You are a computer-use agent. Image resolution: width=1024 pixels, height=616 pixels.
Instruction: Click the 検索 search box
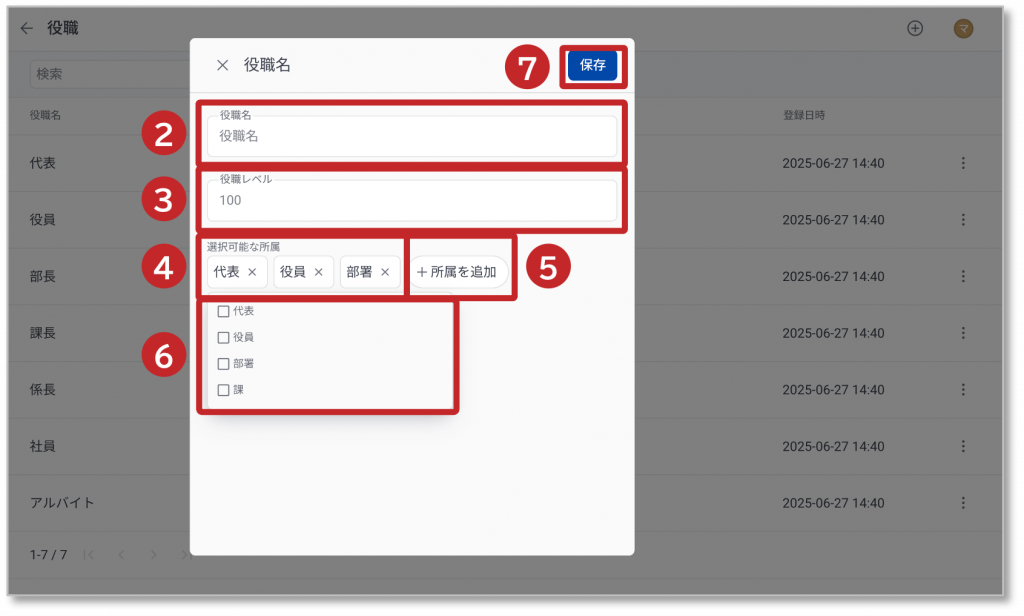point(110,74)
